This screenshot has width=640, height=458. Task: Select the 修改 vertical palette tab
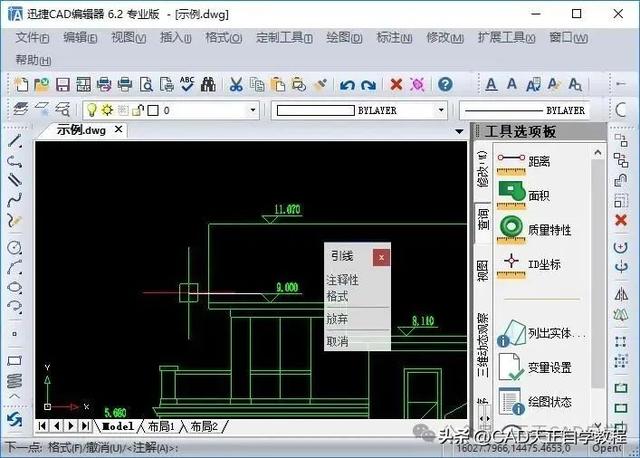point(483,169)
